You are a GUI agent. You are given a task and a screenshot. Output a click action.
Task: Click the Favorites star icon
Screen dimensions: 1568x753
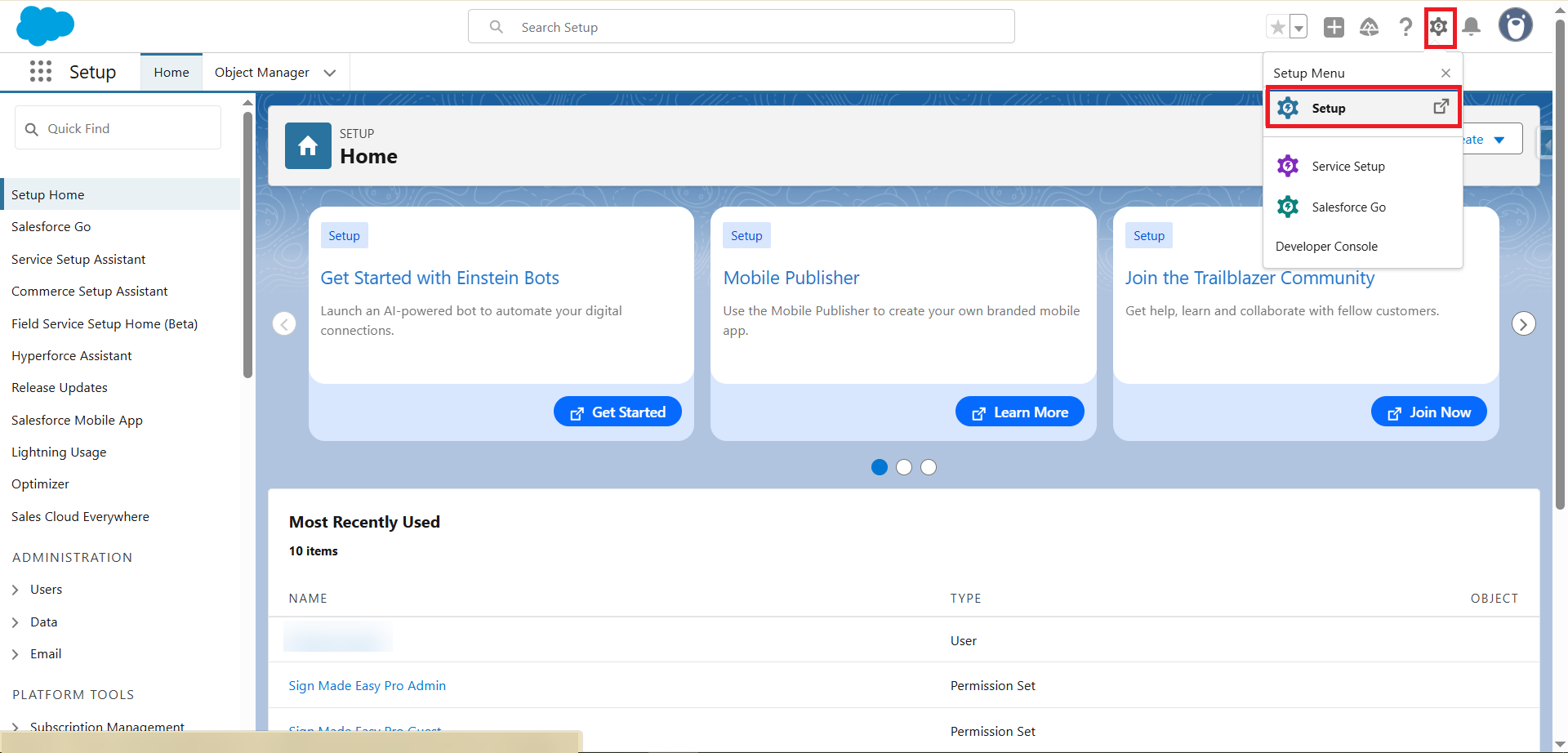[1278, 27]
